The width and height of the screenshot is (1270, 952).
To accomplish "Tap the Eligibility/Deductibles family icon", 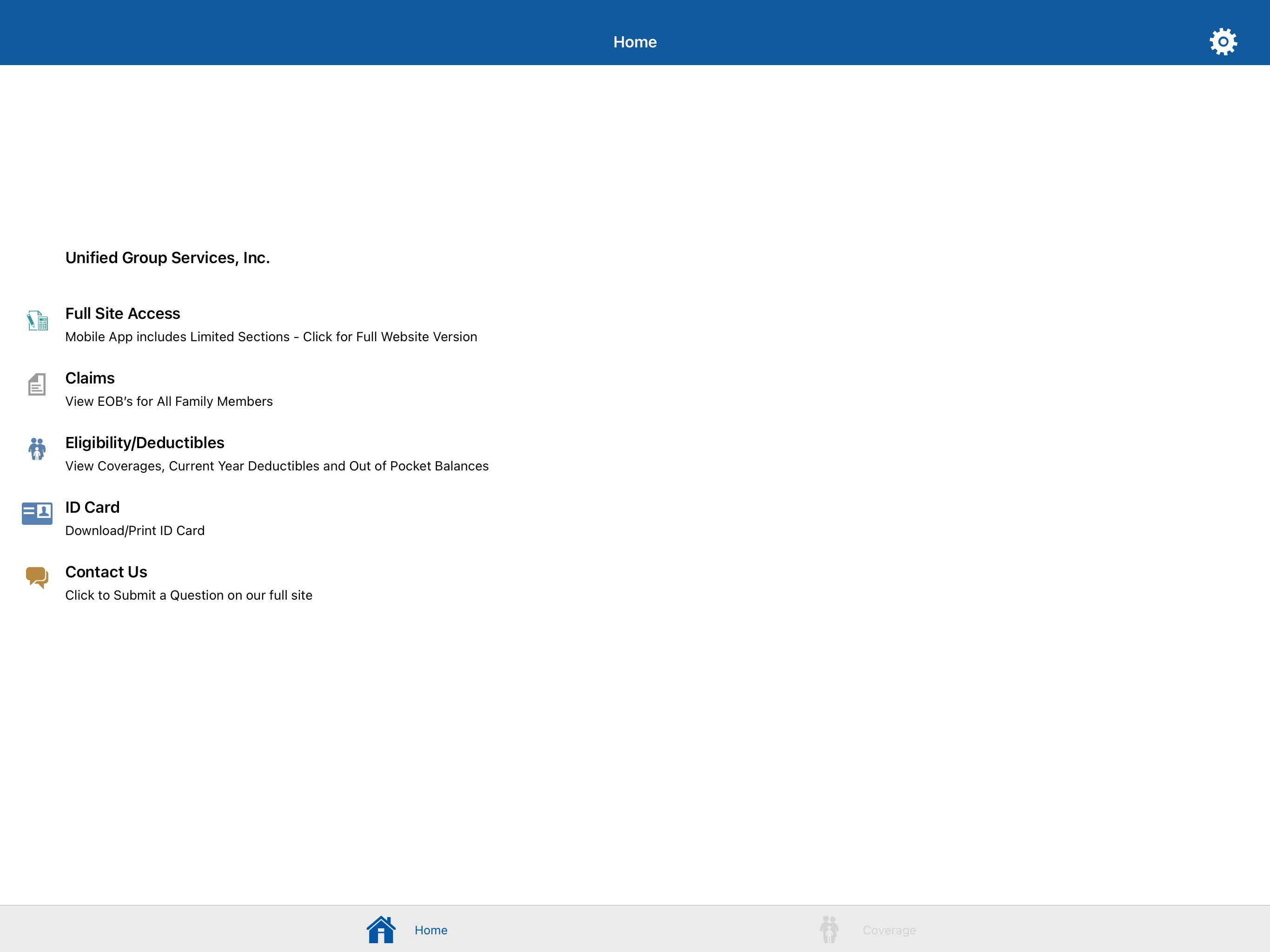I will [x=37, y=449].
